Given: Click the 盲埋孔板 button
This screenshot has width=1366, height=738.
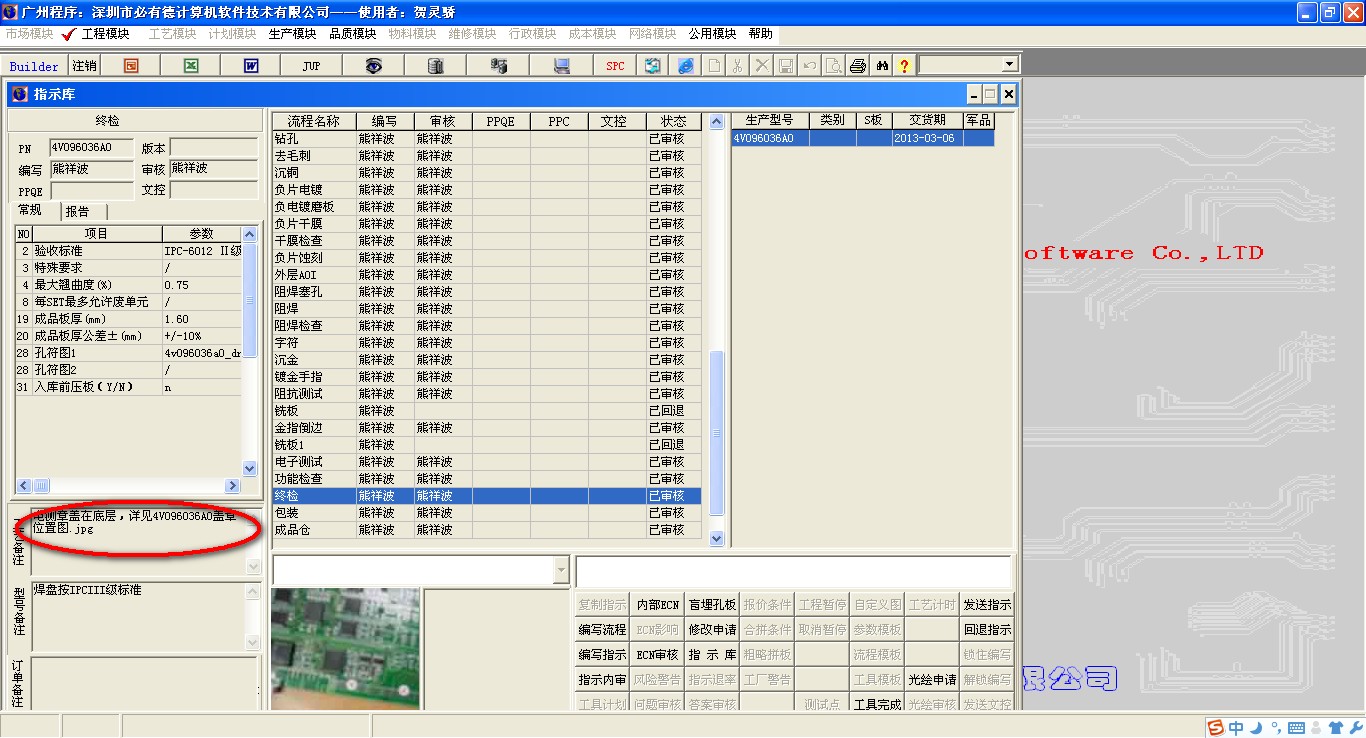Looking at the screenshot, I should (x=713, y=605).
